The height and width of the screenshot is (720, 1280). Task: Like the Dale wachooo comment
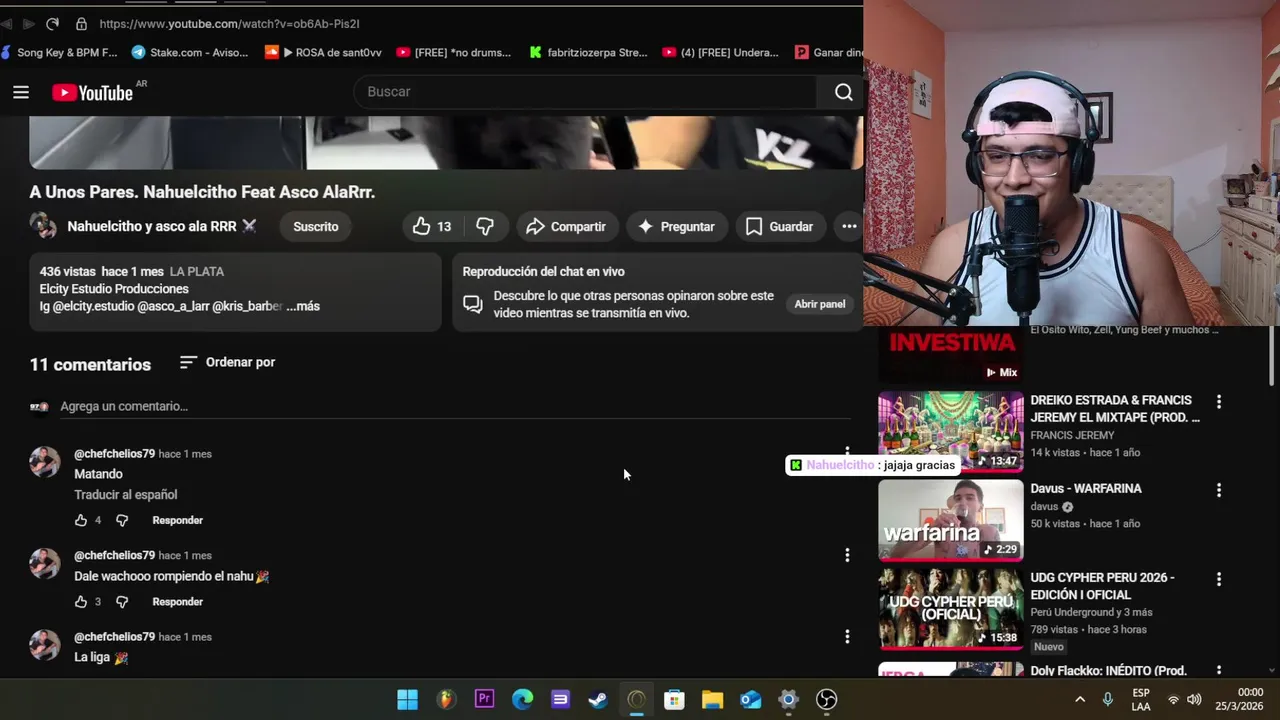(81, 602)
